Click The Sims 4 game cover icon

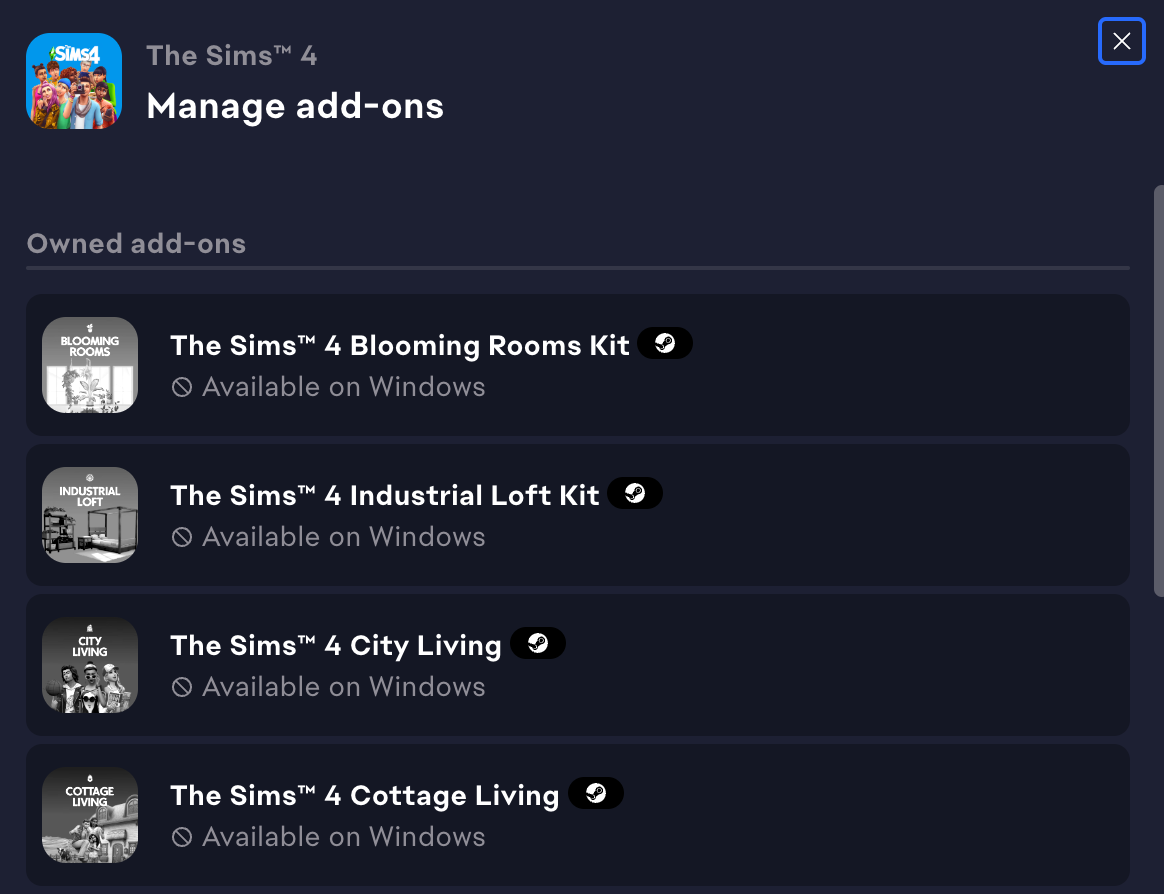(74, 81)
